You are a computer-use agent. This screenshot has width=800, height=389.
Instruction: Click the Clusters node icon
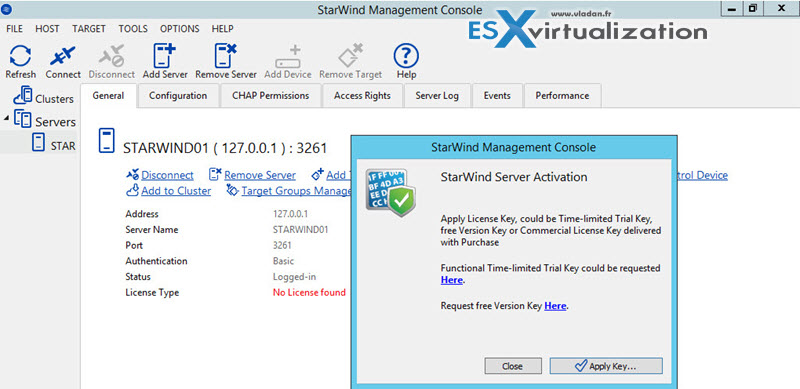[23, 96]
